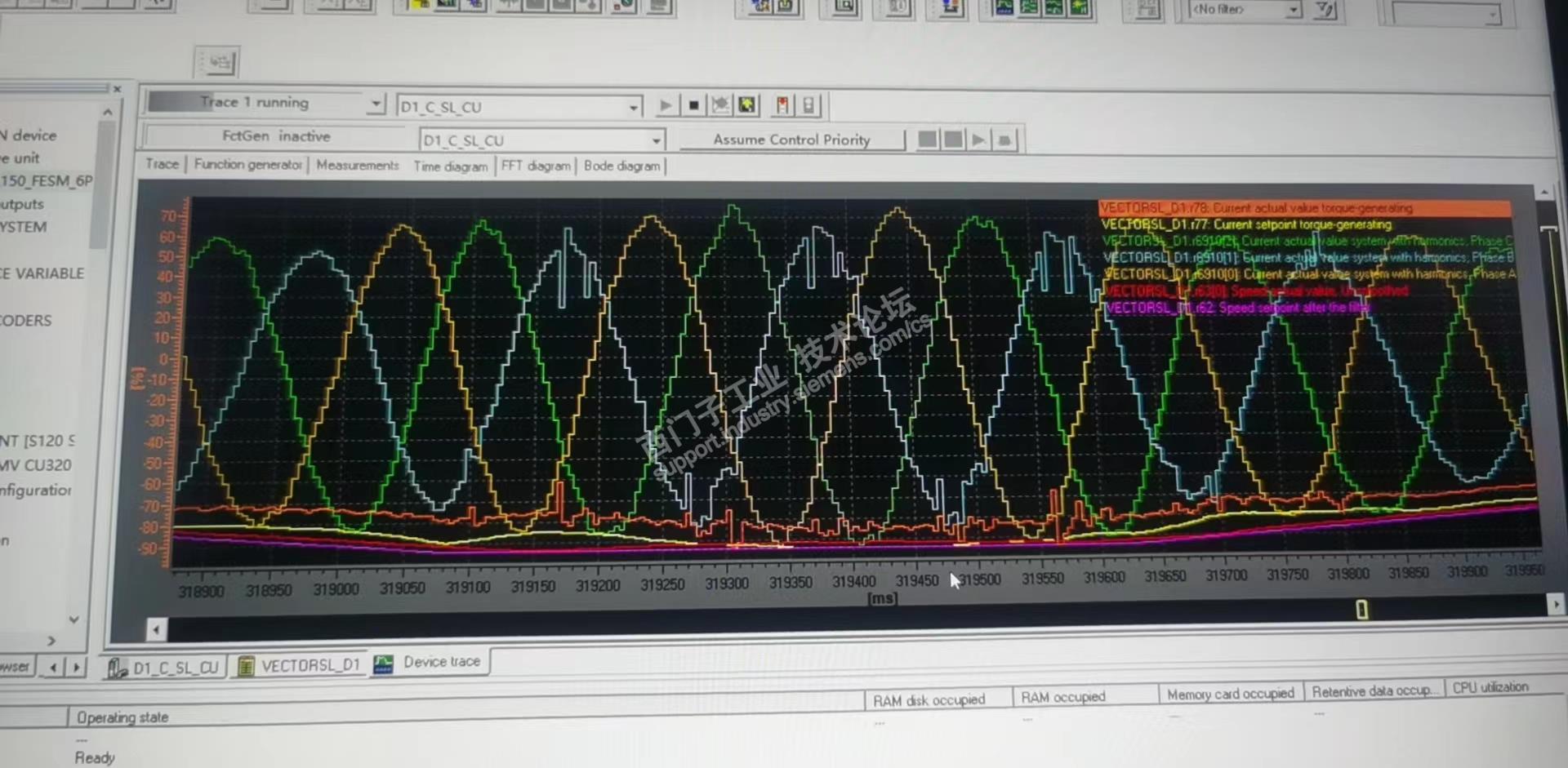Open the empty dropdown at toolbar far right
Image resolution: width=1568 pixels, height=768 pixels.
pos(1494,14)
